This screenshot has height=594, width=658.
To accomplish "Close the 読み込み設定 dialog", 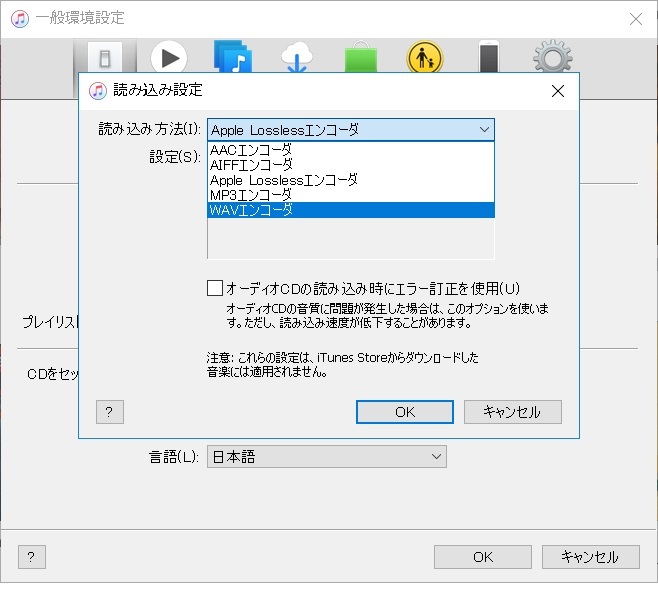I will pyautogui.click(x=558, y=91).
